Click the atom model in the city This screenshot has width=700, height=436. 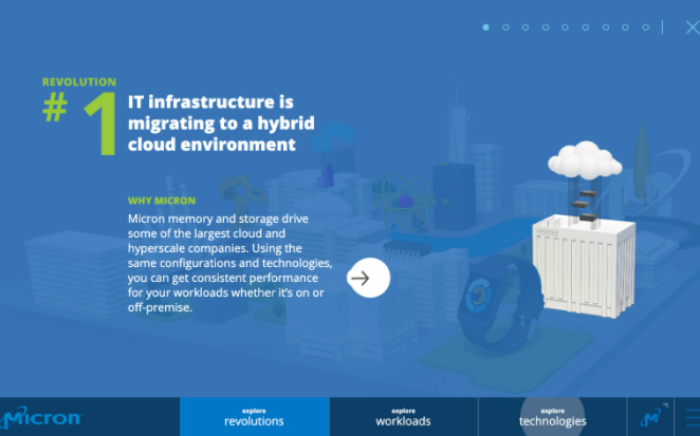(404, 203)
